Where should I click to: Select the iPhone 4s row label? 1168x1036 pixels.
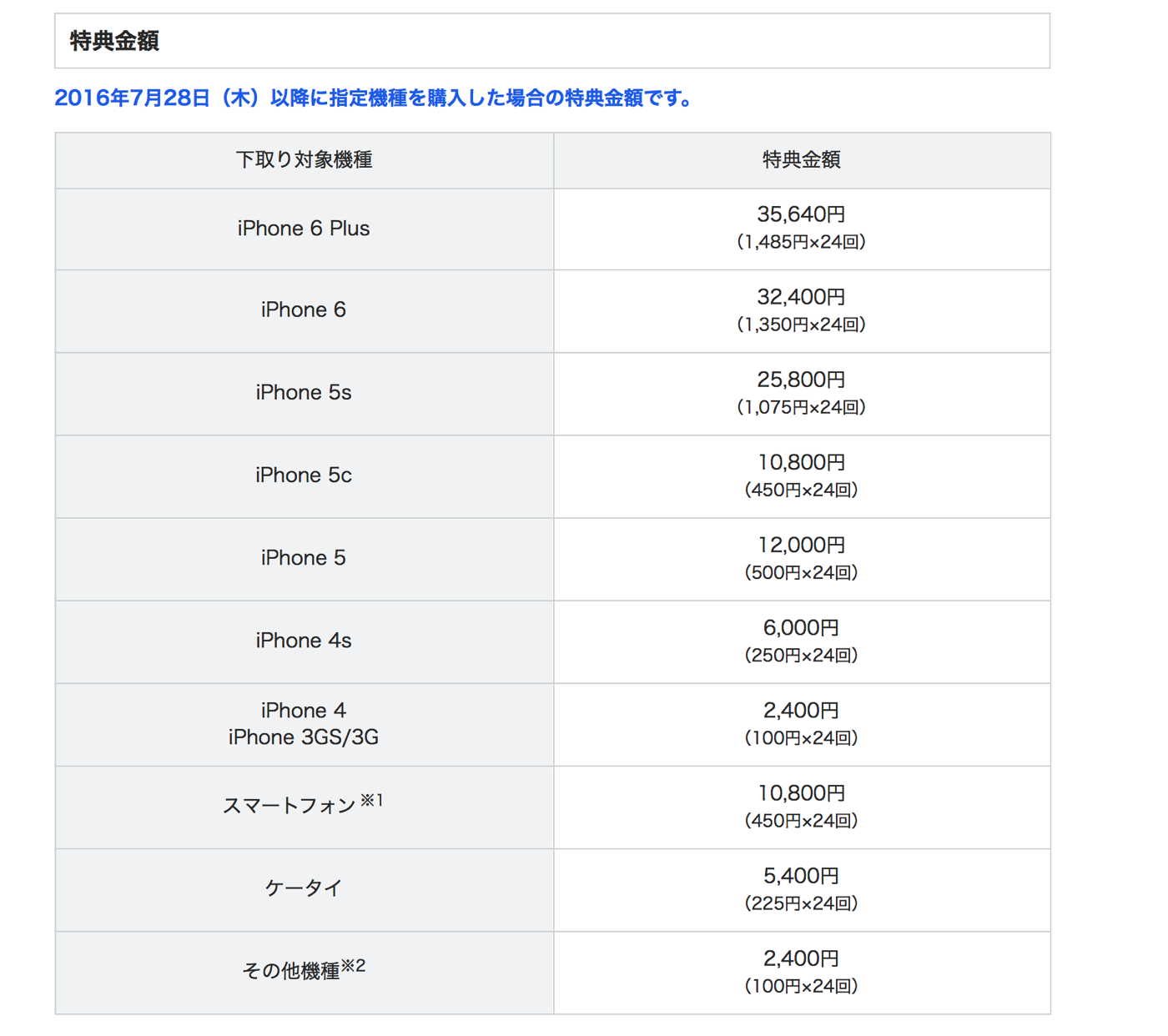click(x=304, y=641)
